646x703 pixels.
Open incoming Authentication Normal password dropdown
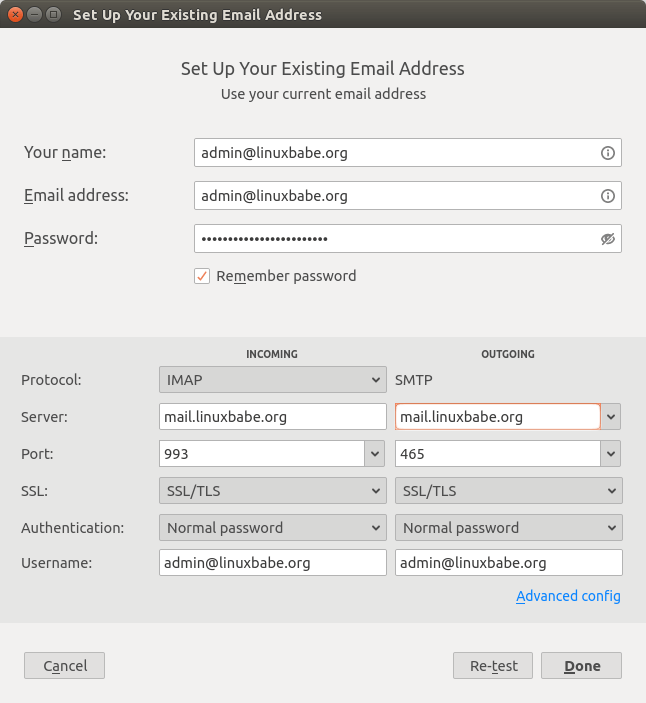(x=272, y=528)
